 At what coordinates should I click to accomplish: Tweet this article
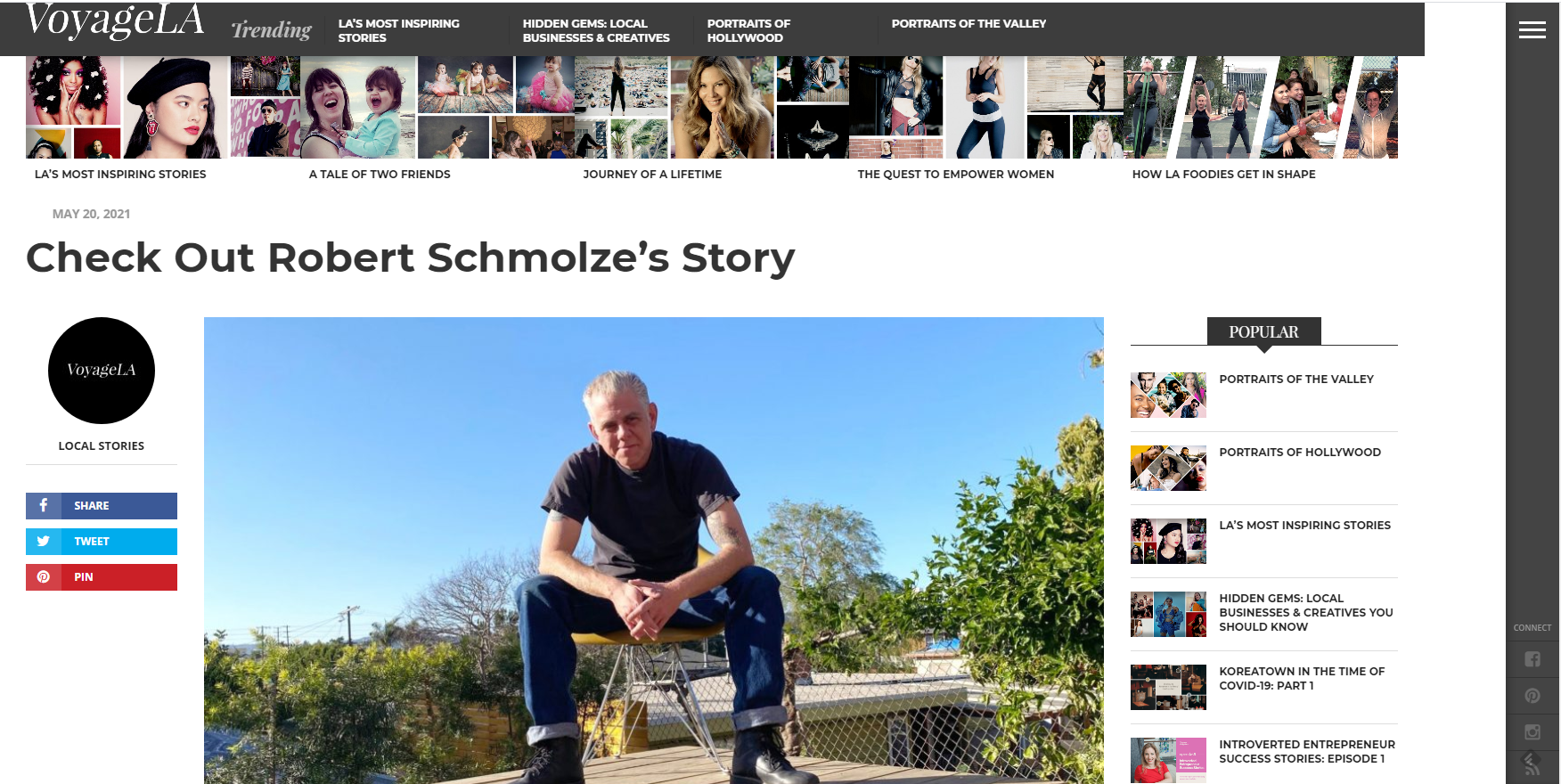102,542
